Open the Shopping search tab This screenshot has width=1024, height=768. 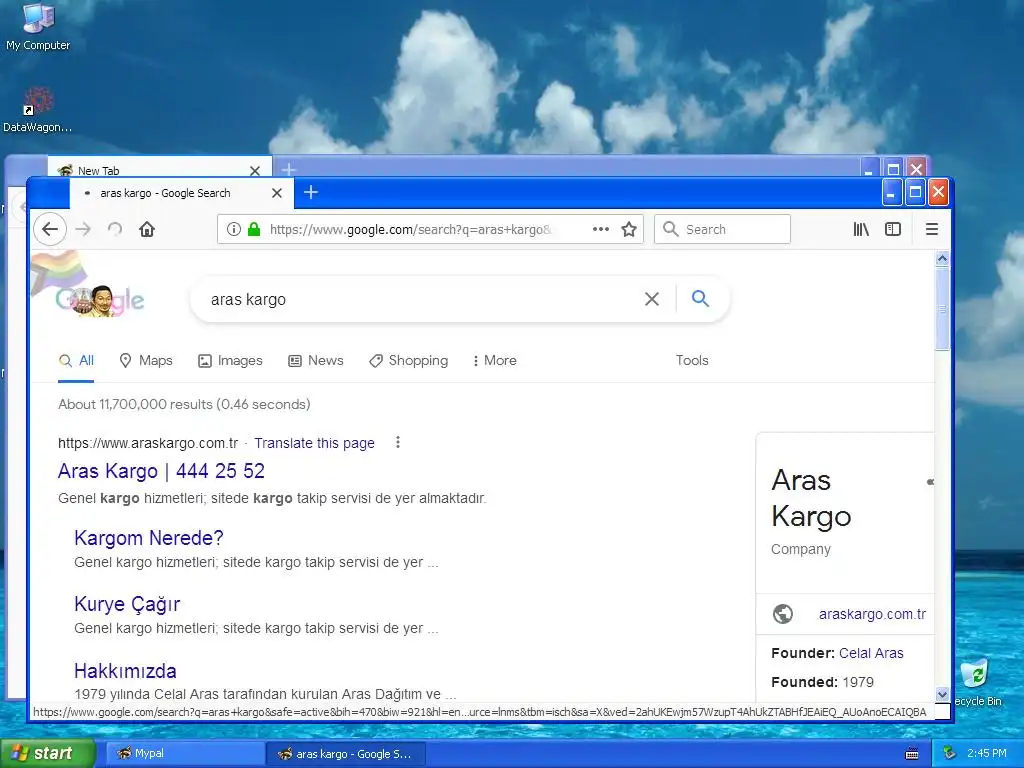pyautogui.click(x=408, y=360)
